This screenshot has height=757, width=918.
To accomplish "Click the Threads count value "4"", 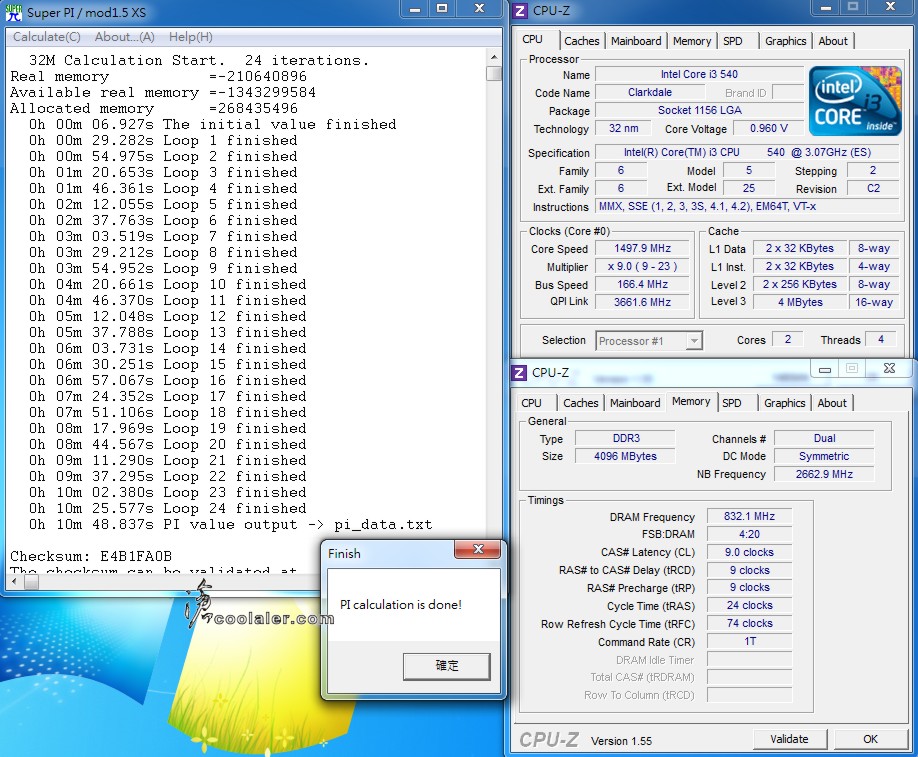I will coord(881,340).
